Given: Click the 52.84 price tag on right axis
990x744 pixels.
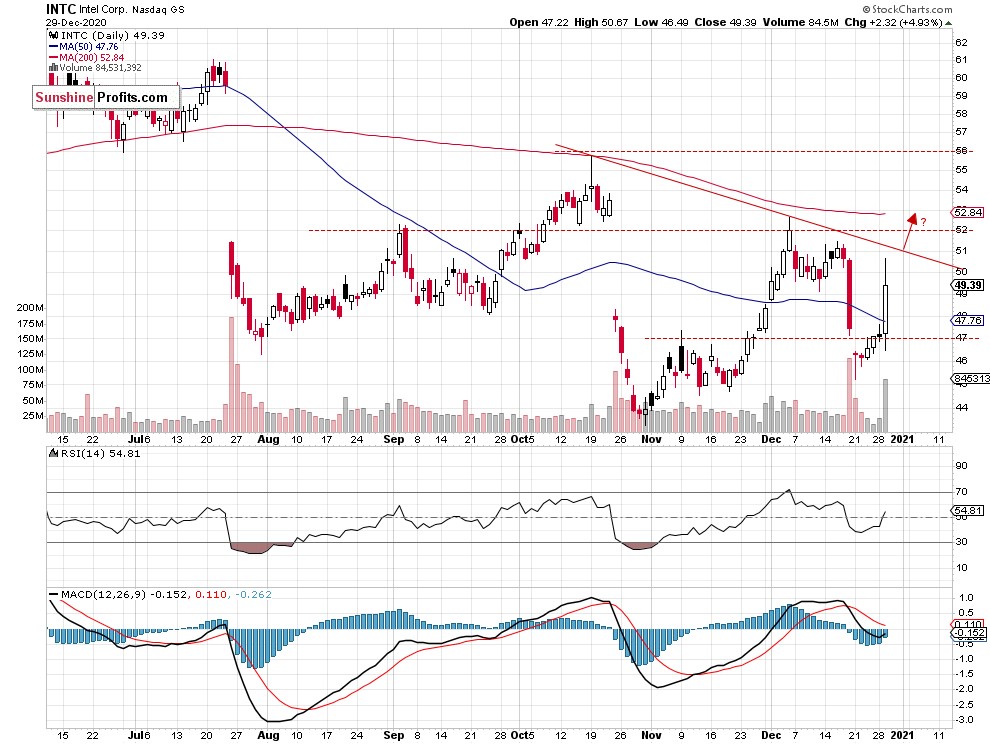Looking at the screenshot, I should click(968, 212).
